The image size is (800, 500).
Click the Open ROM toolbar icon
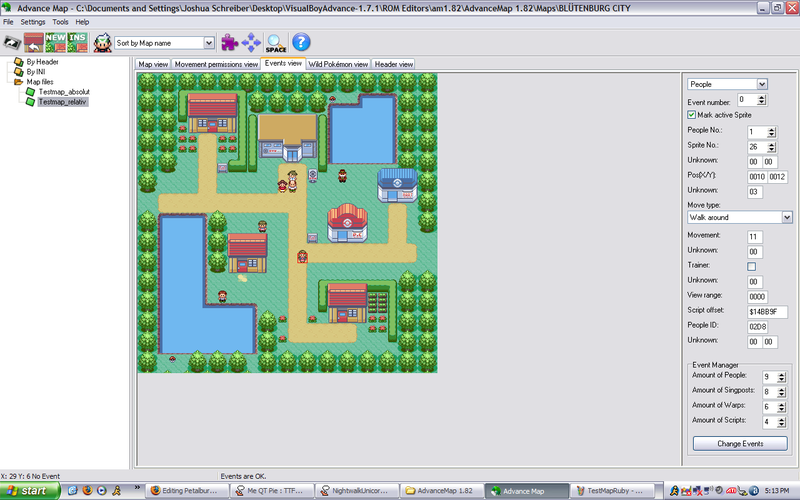click(12, 43)
